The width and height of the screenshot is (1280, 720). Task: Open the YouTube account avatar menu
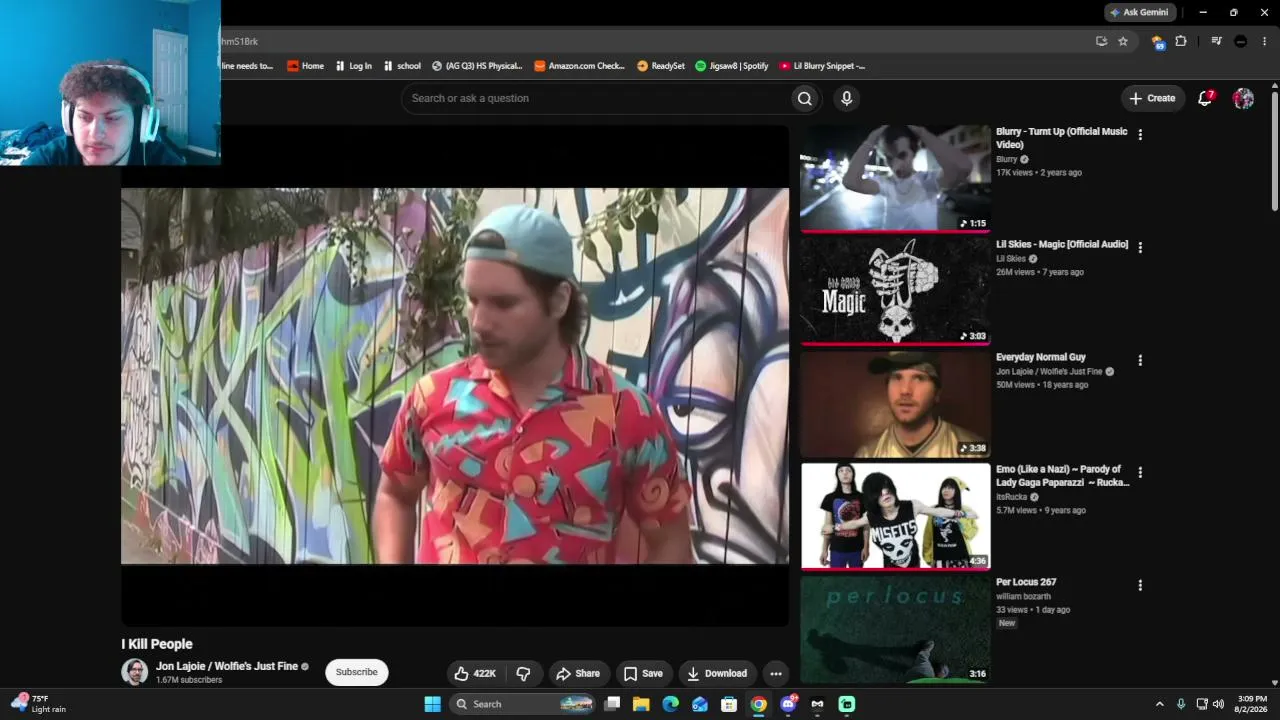pos(1243,98)
